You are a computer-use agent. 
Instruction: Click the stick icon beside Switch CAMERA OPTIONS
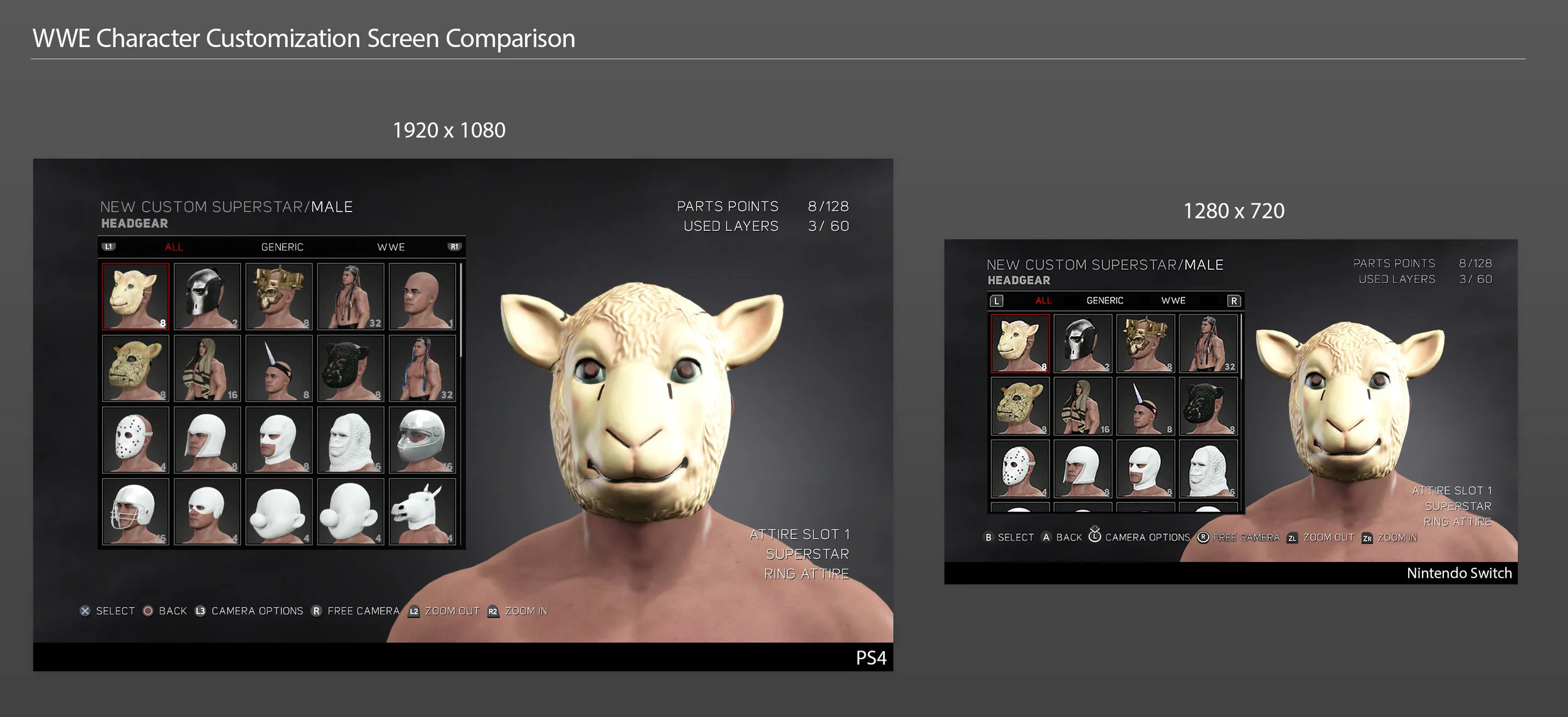[1094, 534]
